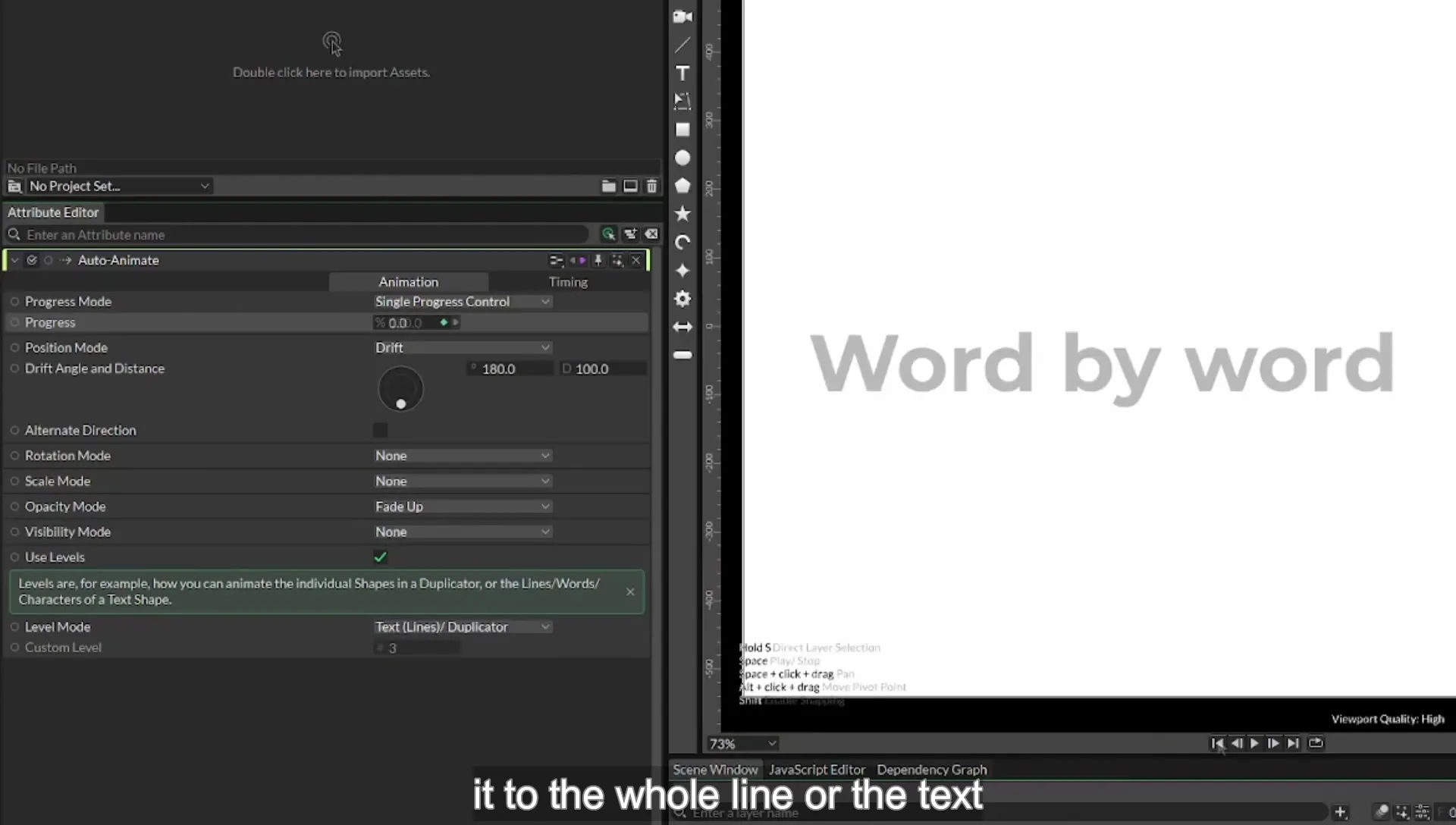This screenshot has width=1456, height=825.
Task: Select the Arc shape tool
Action: click(x=682, y=243)
